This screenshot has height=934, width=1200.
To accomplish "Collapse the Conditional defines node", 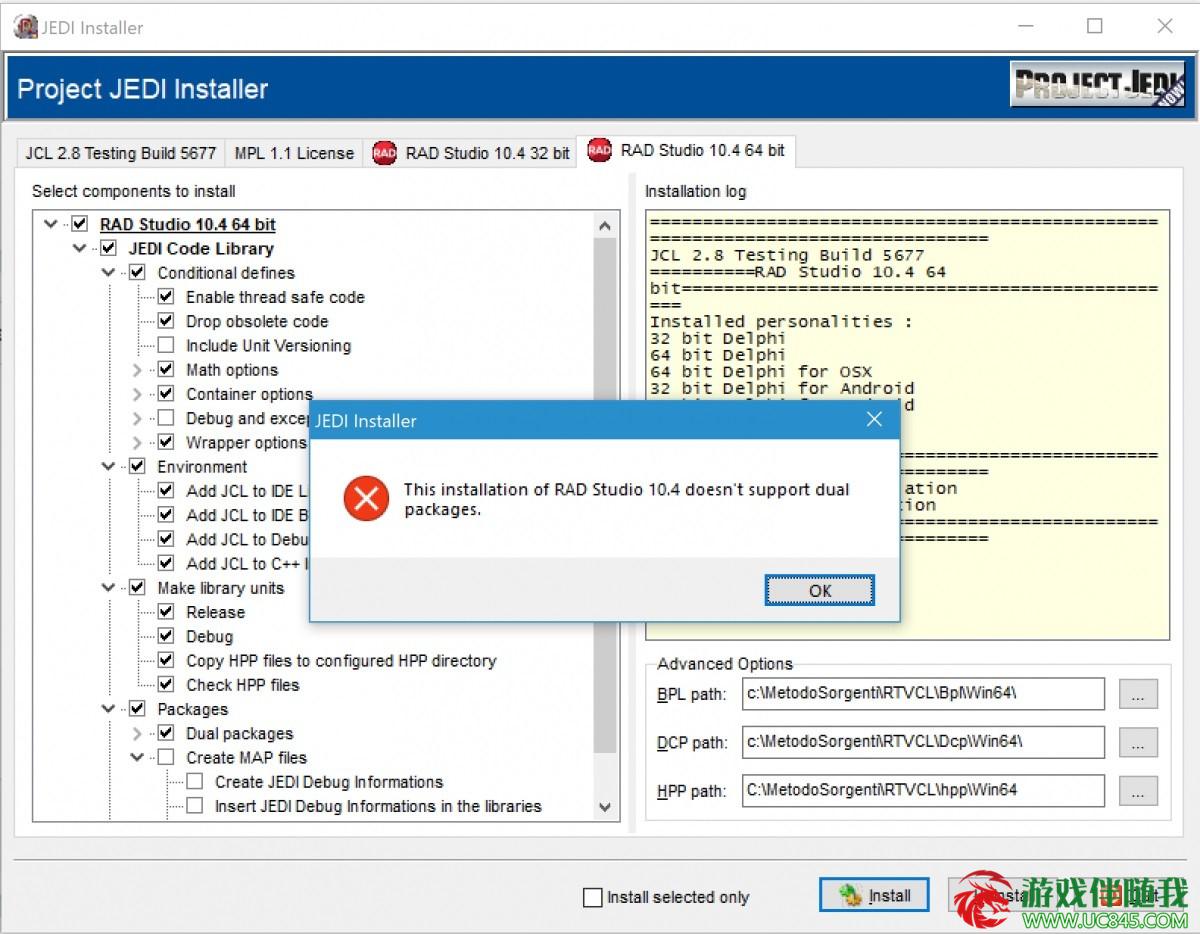I will click(x=109, y=272).
